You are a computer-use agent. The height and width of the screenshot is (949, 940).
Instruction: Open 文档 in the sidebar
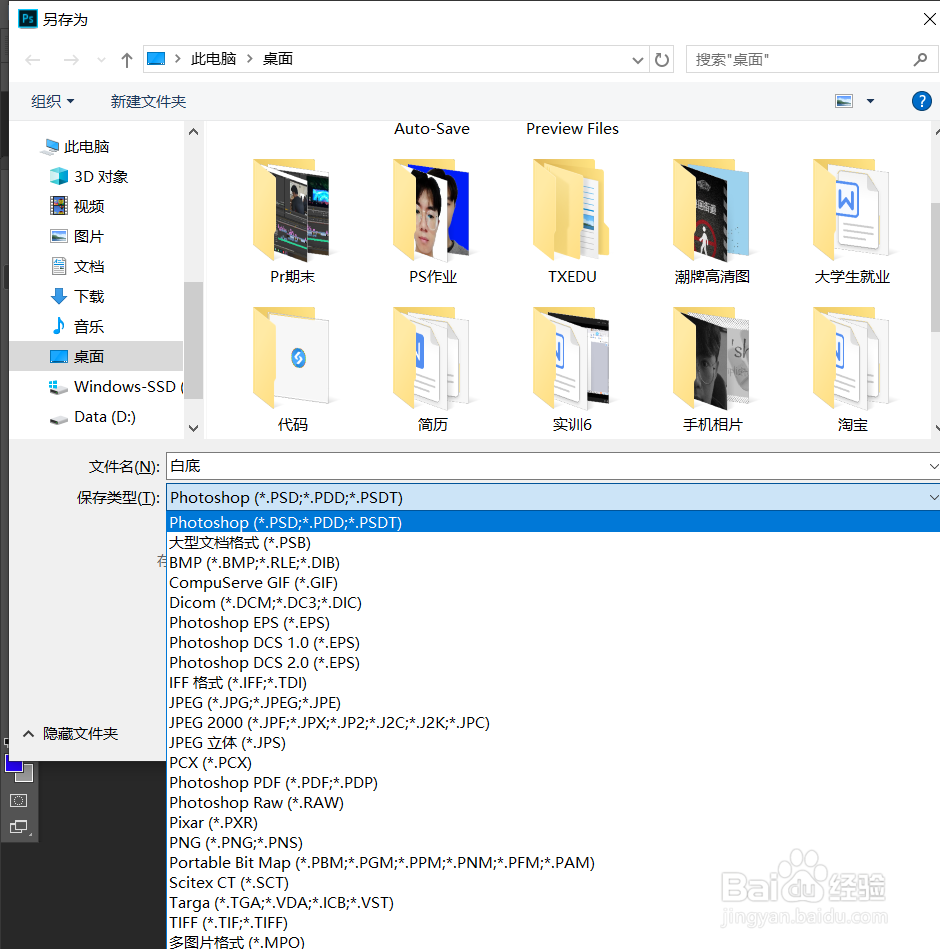[77, 266]
